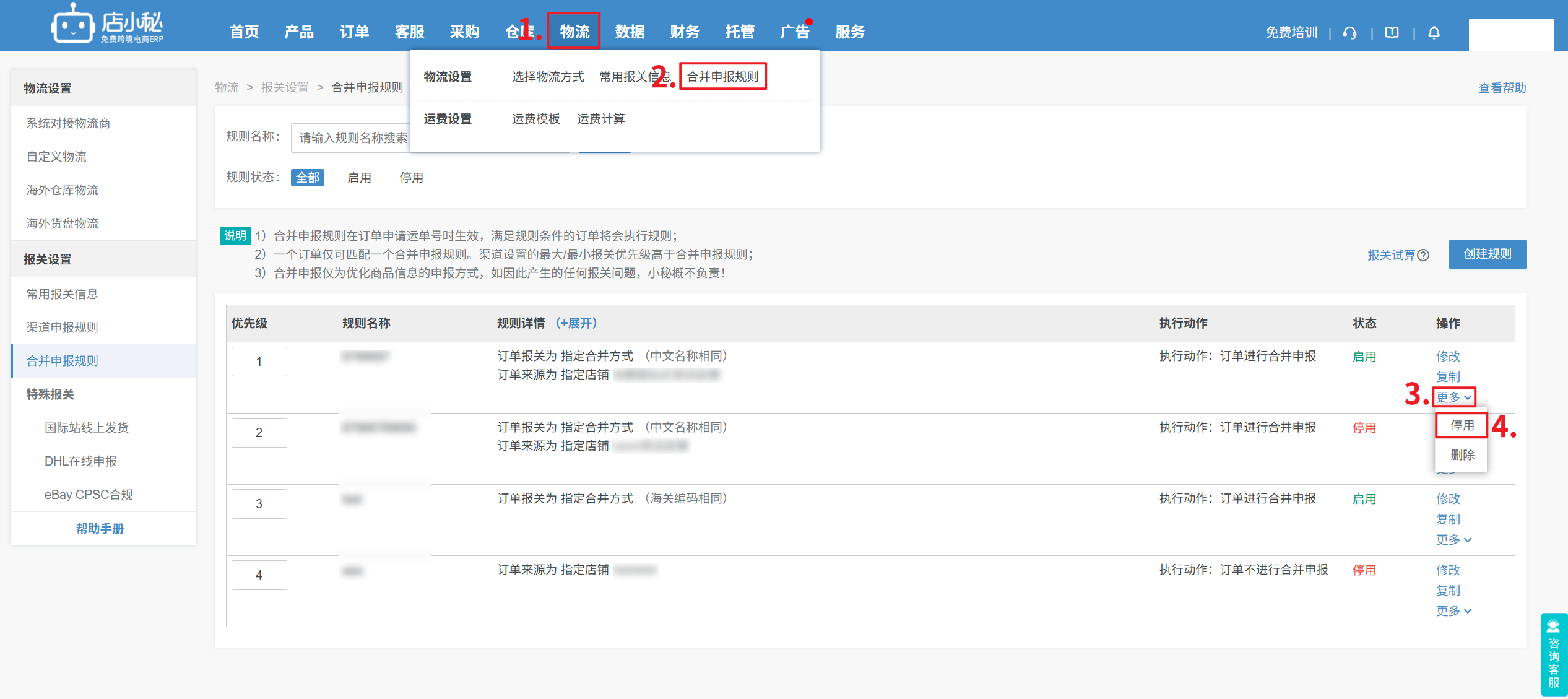
Task: Click the 报关试算 help question mark icon
Action: coord(1423,255)
